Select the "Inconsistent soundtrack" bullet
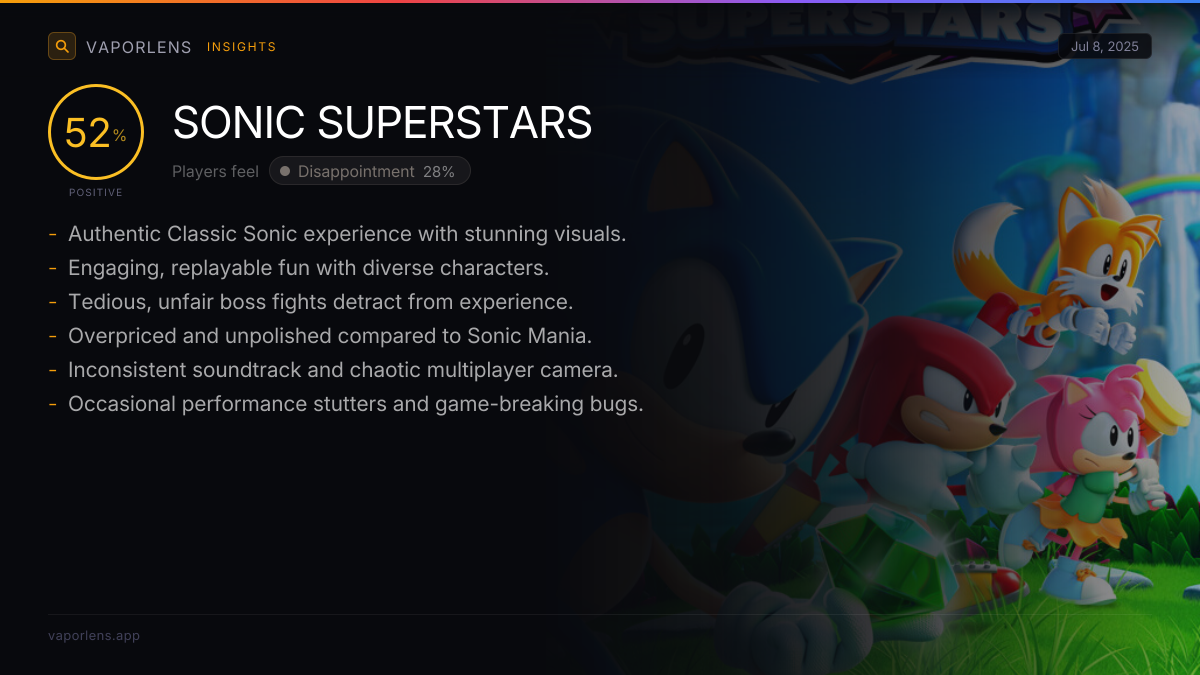 click(343, 370)
